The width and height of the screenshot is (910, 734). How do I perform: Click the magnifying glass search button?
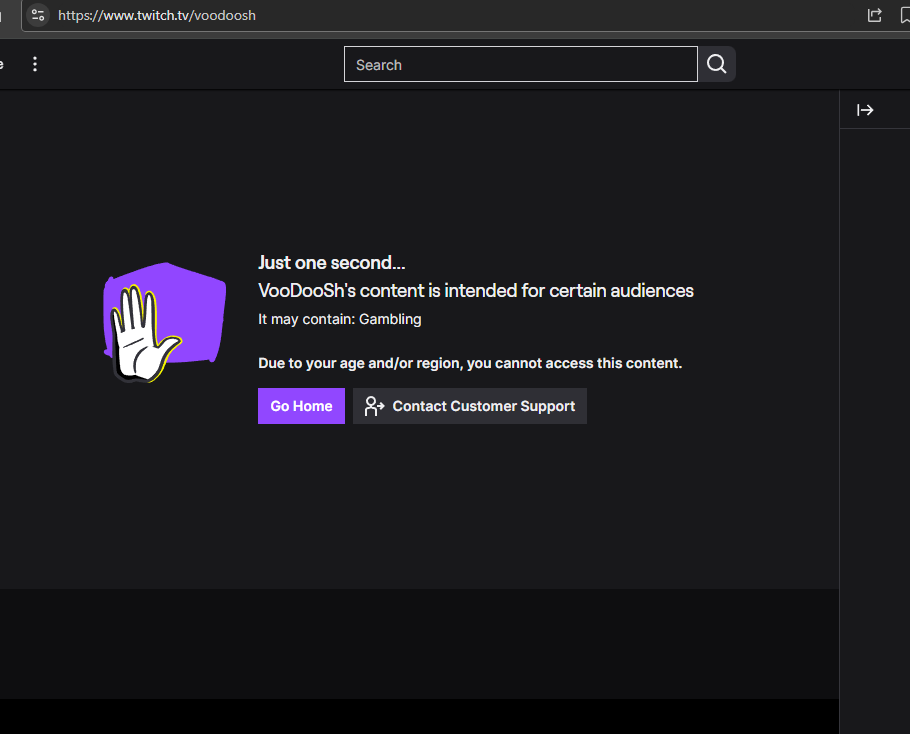[x=717, y=64]
